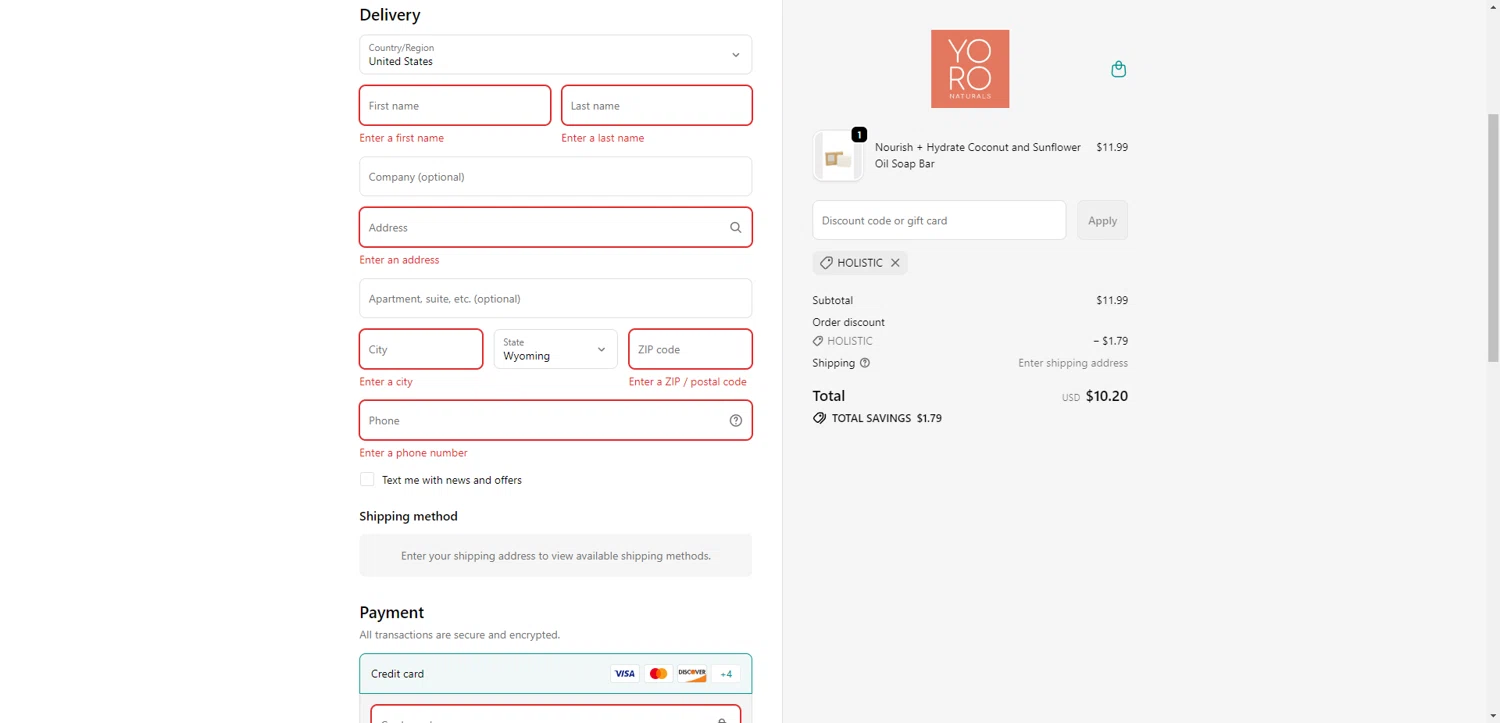
Task: Click the Order discount label
Action: 849,322
